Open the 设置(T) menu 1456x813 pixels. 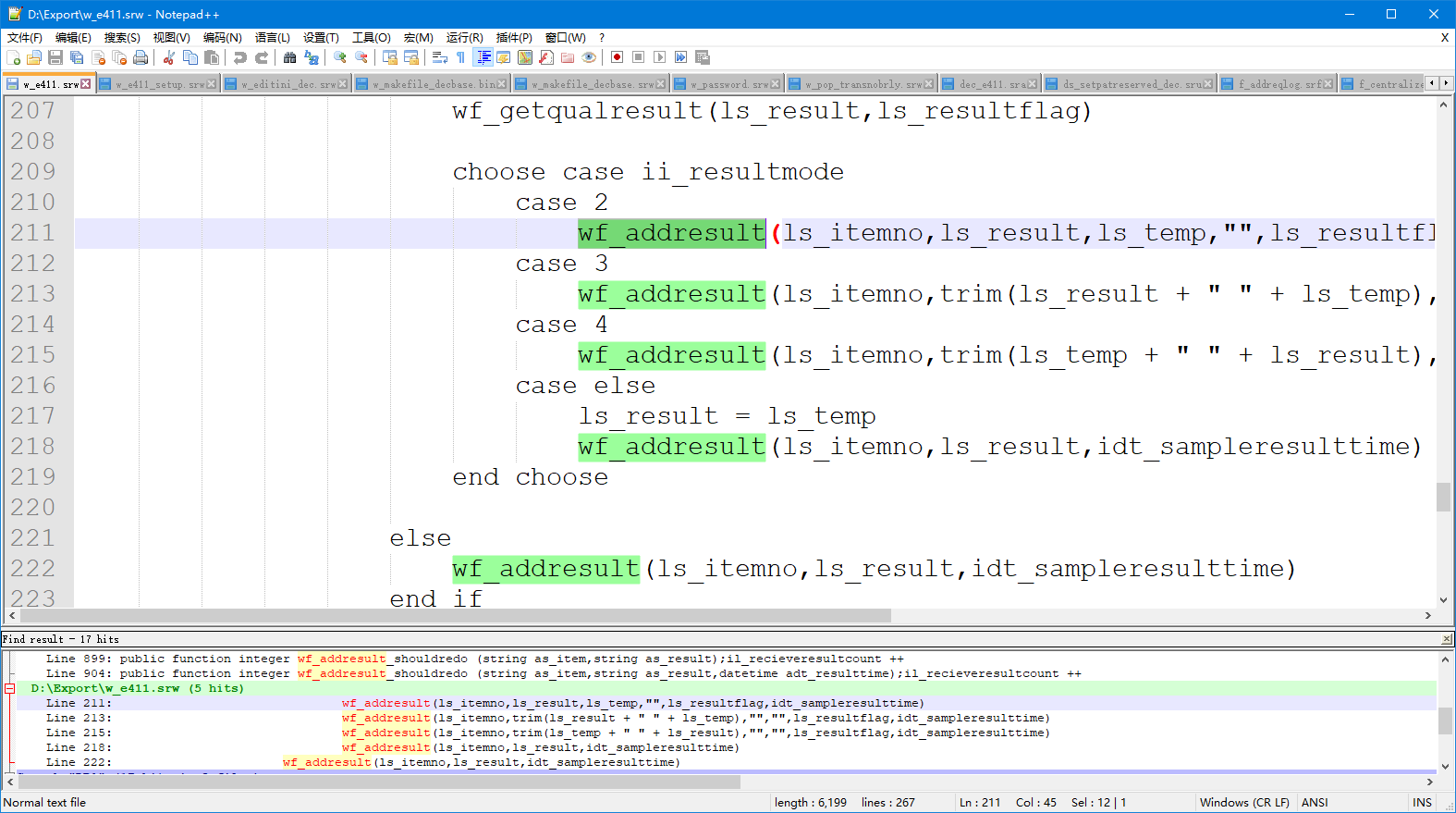click(321, 38)
